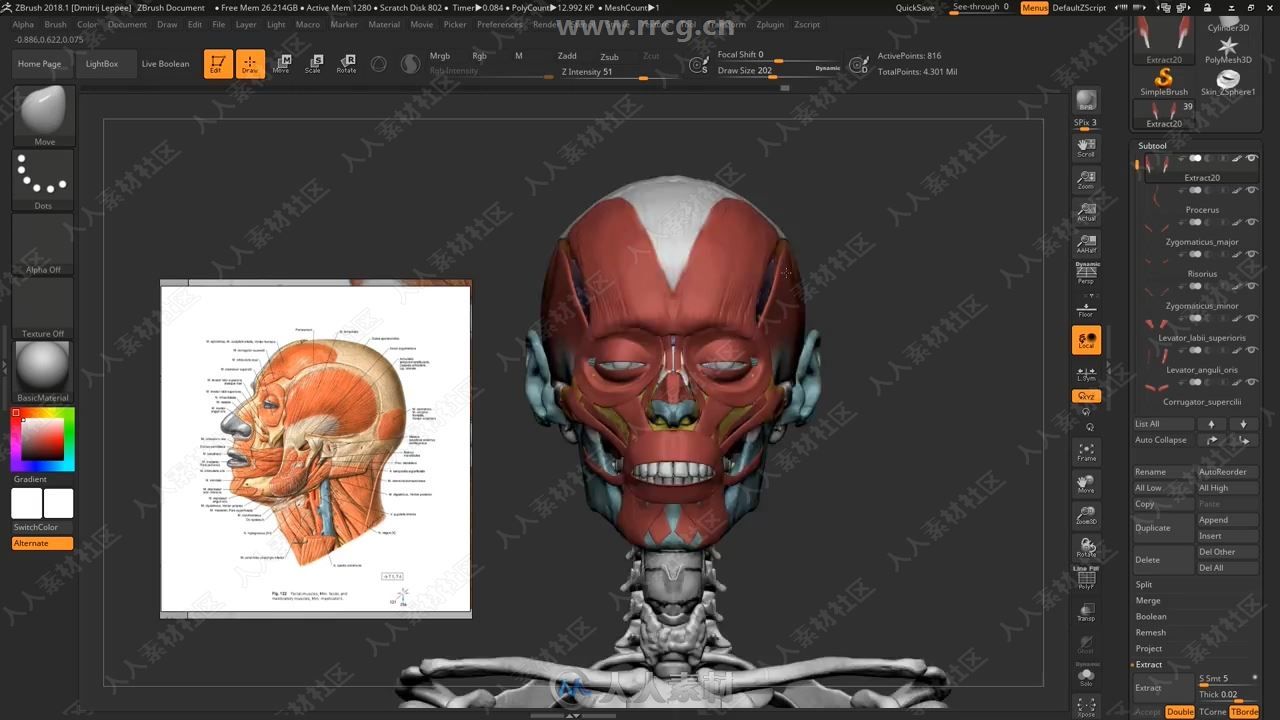
Task: Toggle the Alternate button
Action: [43, 543]
